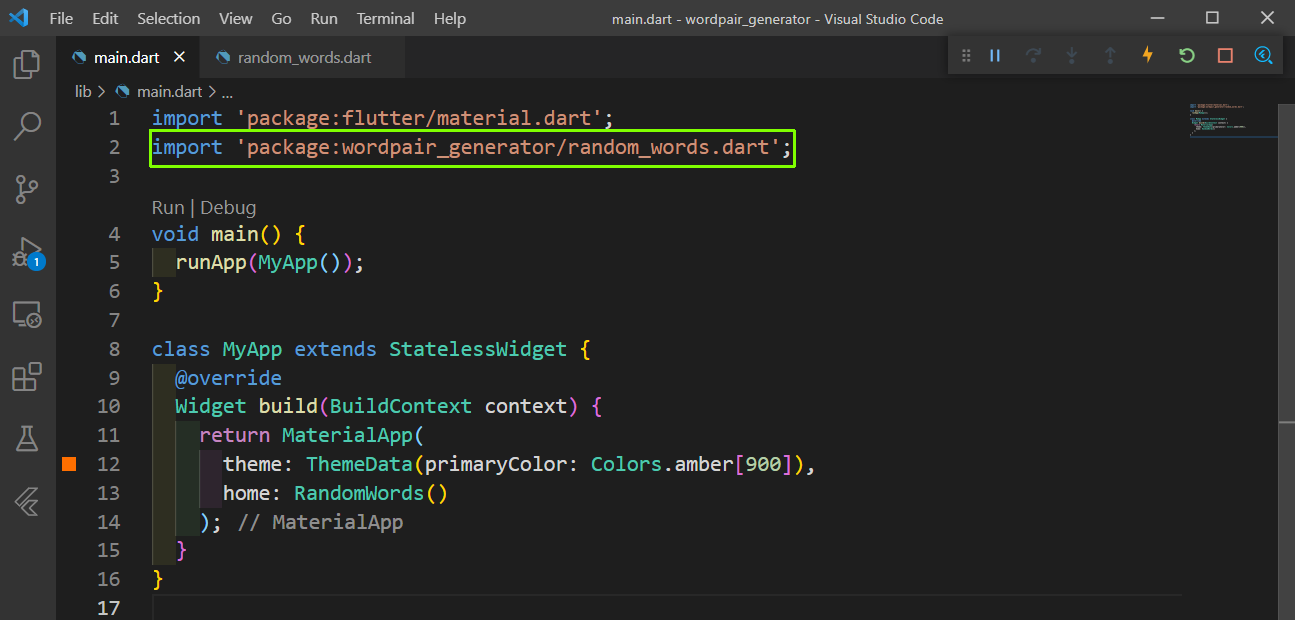Click the material.dart import string

click(419, 118)
